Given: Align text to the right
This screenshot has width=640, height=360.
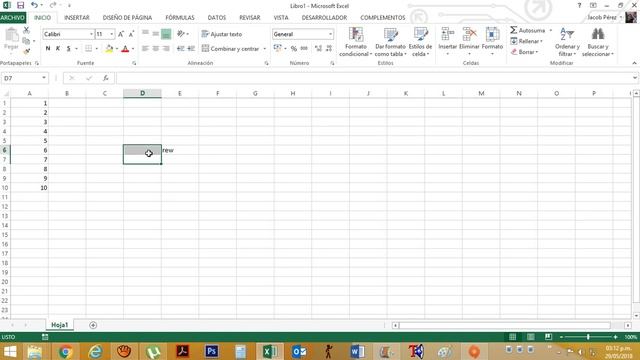Looking at the screenshot, I should coord(166,49).
